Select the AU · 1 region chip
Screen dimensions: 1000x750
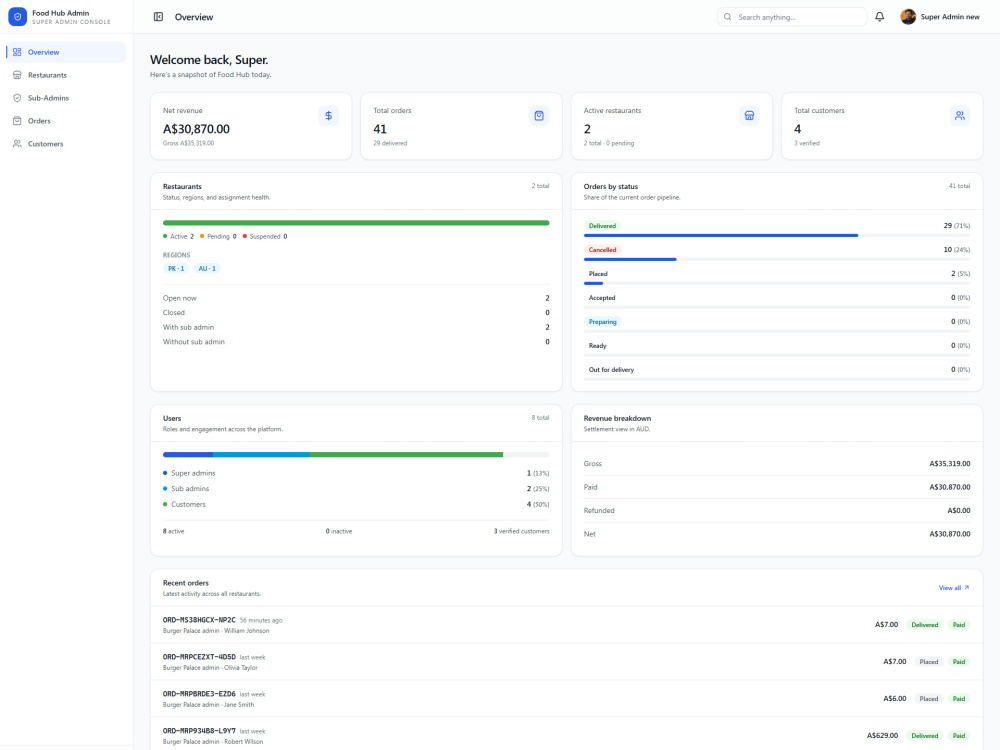point(207,268)
